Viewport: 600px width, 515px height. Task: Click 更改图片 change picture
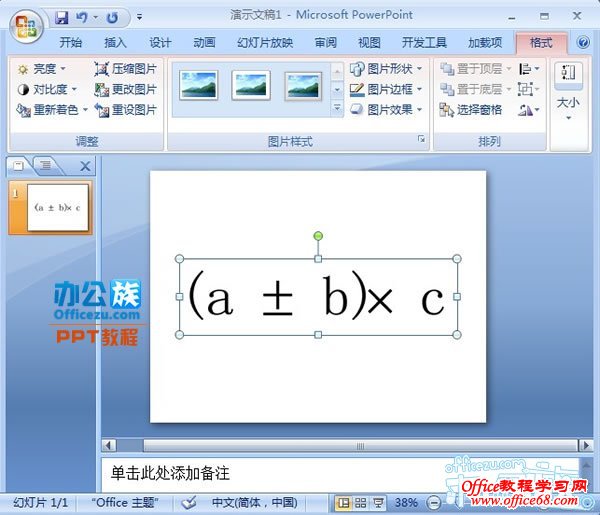click(x=126, y=90)
